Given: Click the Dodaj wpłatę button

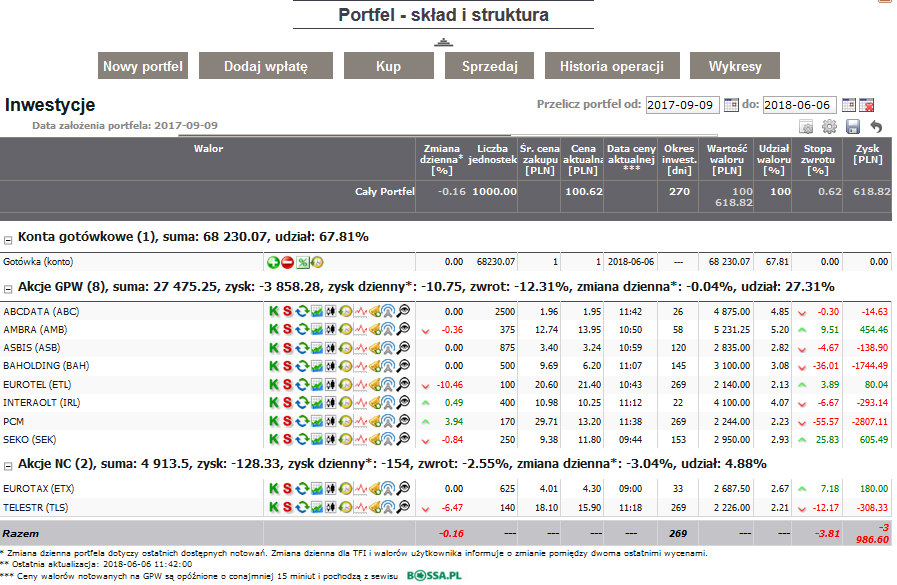Looking at the screenshot, I should tap(266, 66).
